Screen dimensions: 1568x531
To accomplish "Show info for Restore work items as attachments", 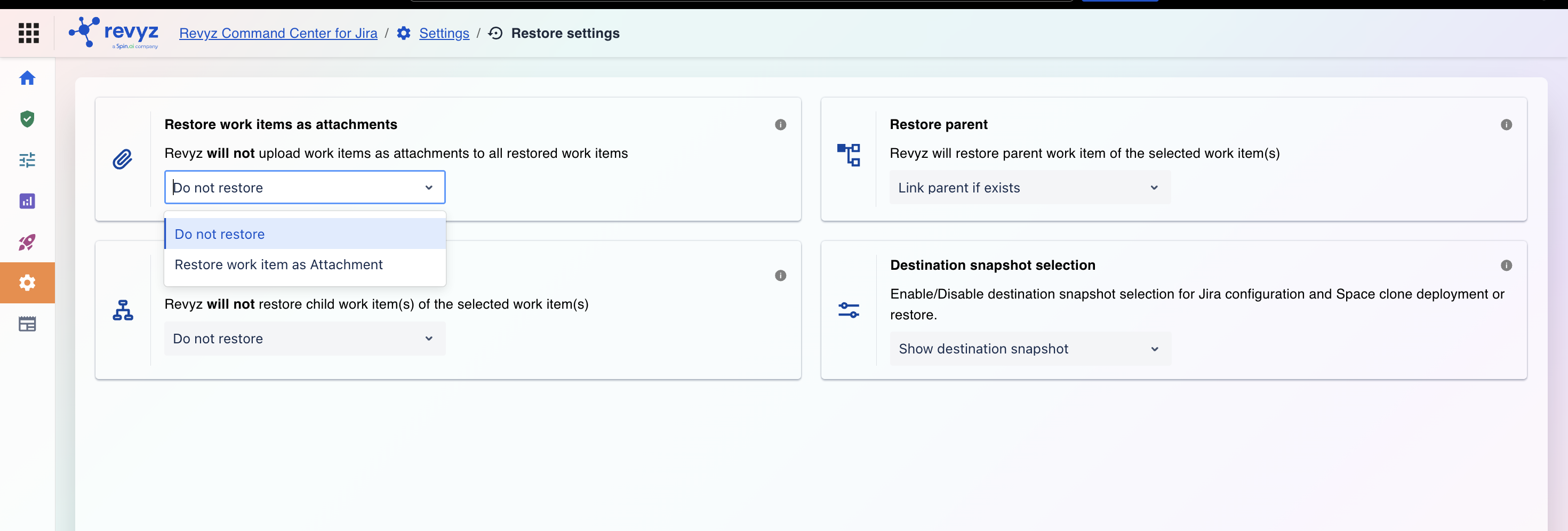I will [x=780, y=125].
